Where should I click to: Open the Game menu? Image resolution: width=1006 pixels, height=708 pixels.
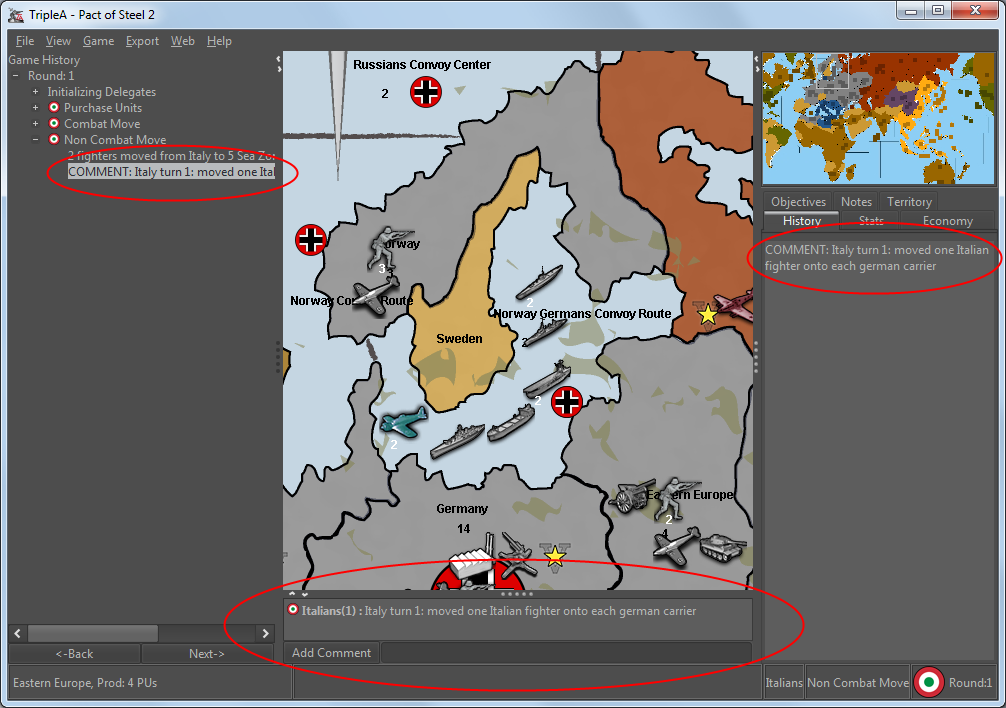[x=98, y=41]
